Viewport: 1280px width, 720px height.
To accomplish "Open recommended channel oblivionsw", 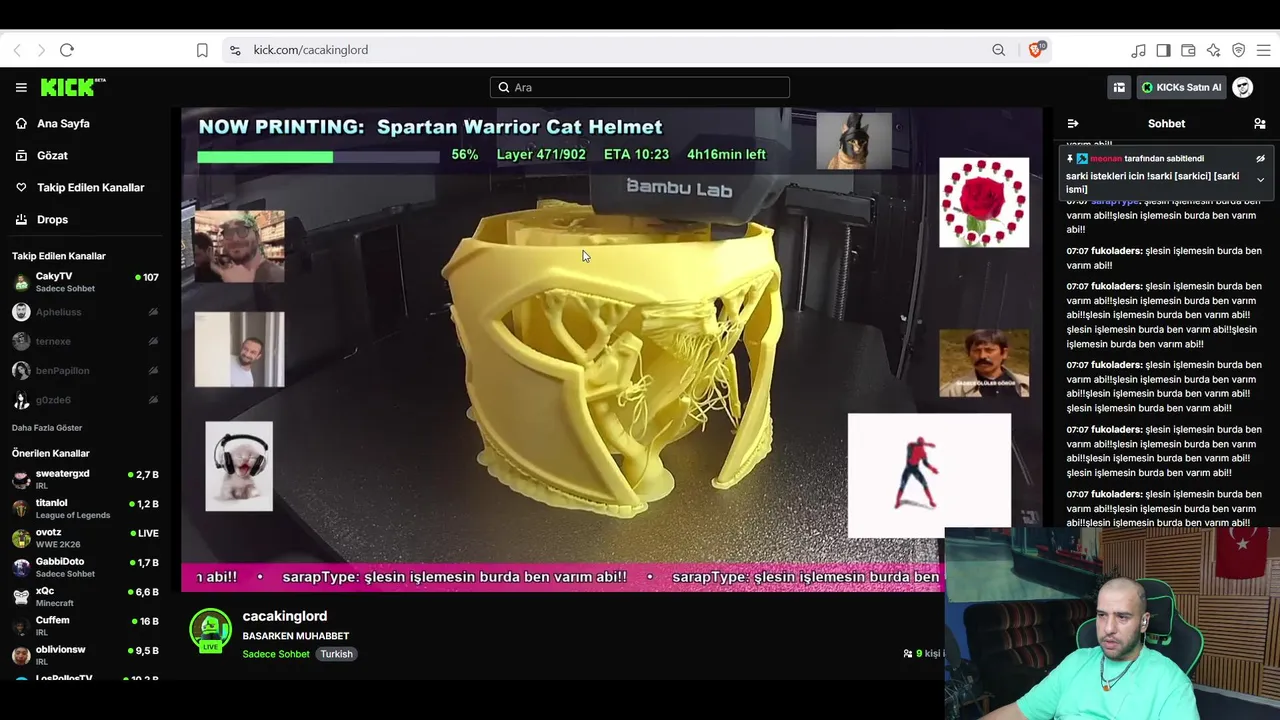I will point(85,655).
